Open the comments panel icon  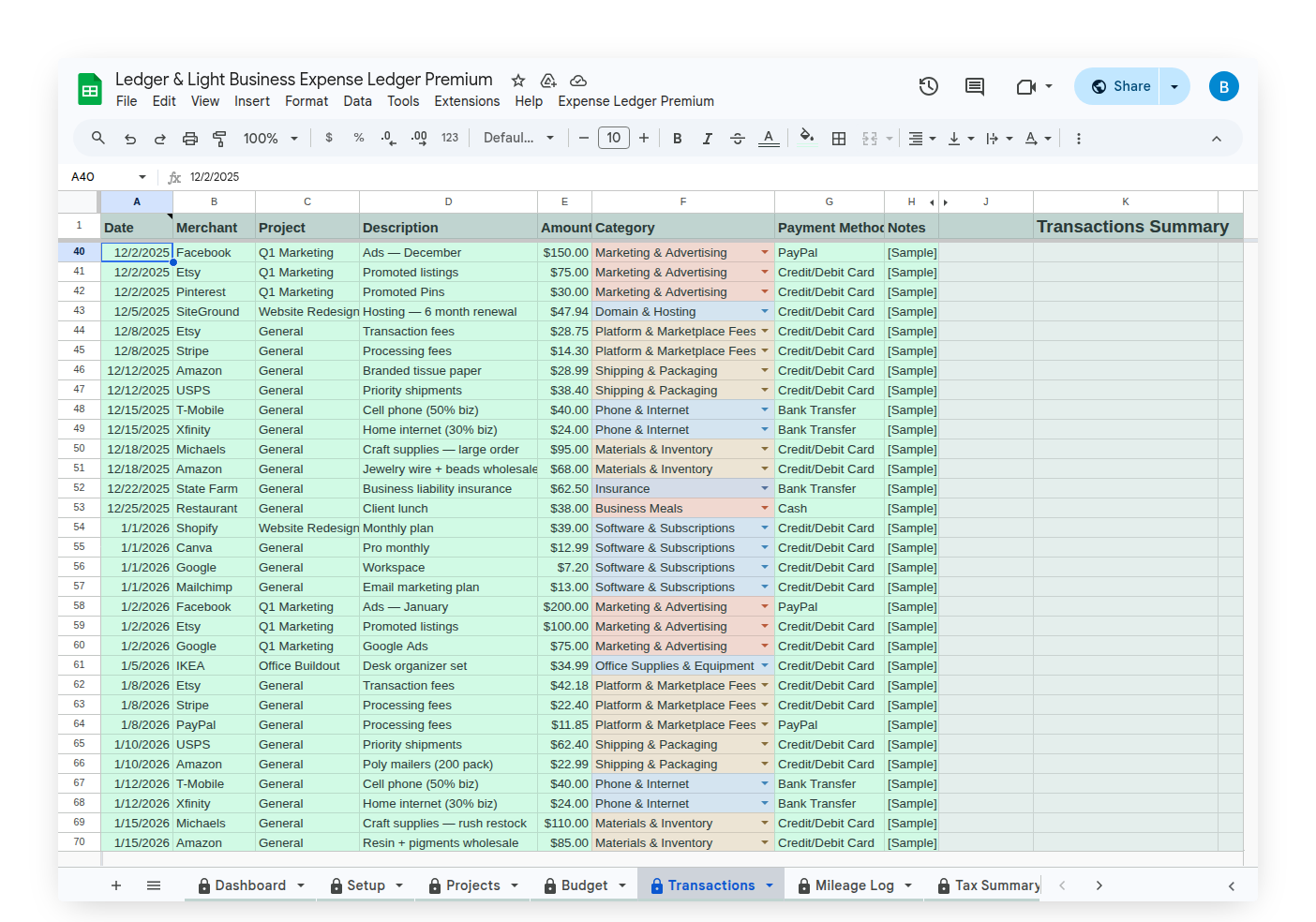coord(975,86)
